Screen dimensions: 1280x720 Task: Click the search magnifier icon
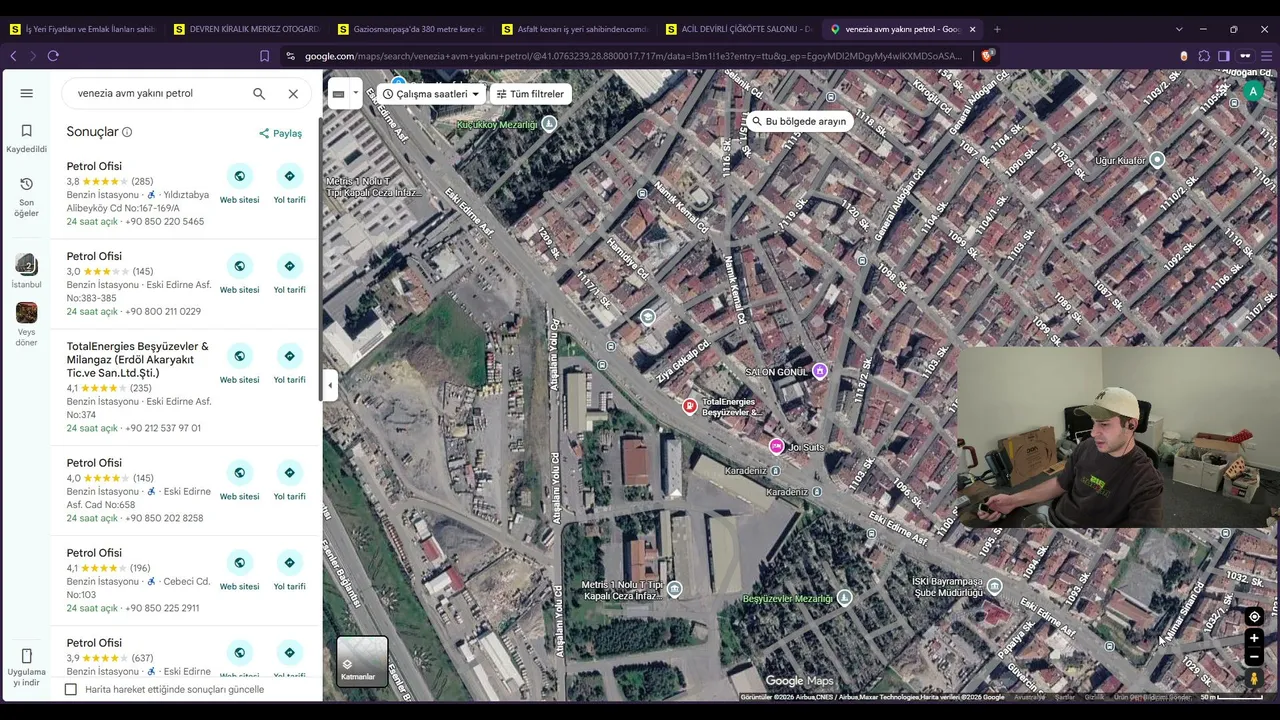[259, 94]
